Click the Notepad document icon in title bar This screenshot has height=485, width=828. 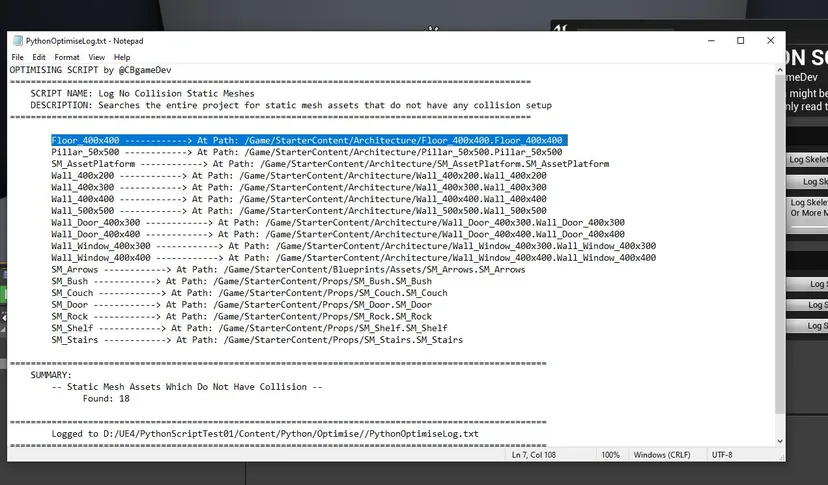point(18,41)
